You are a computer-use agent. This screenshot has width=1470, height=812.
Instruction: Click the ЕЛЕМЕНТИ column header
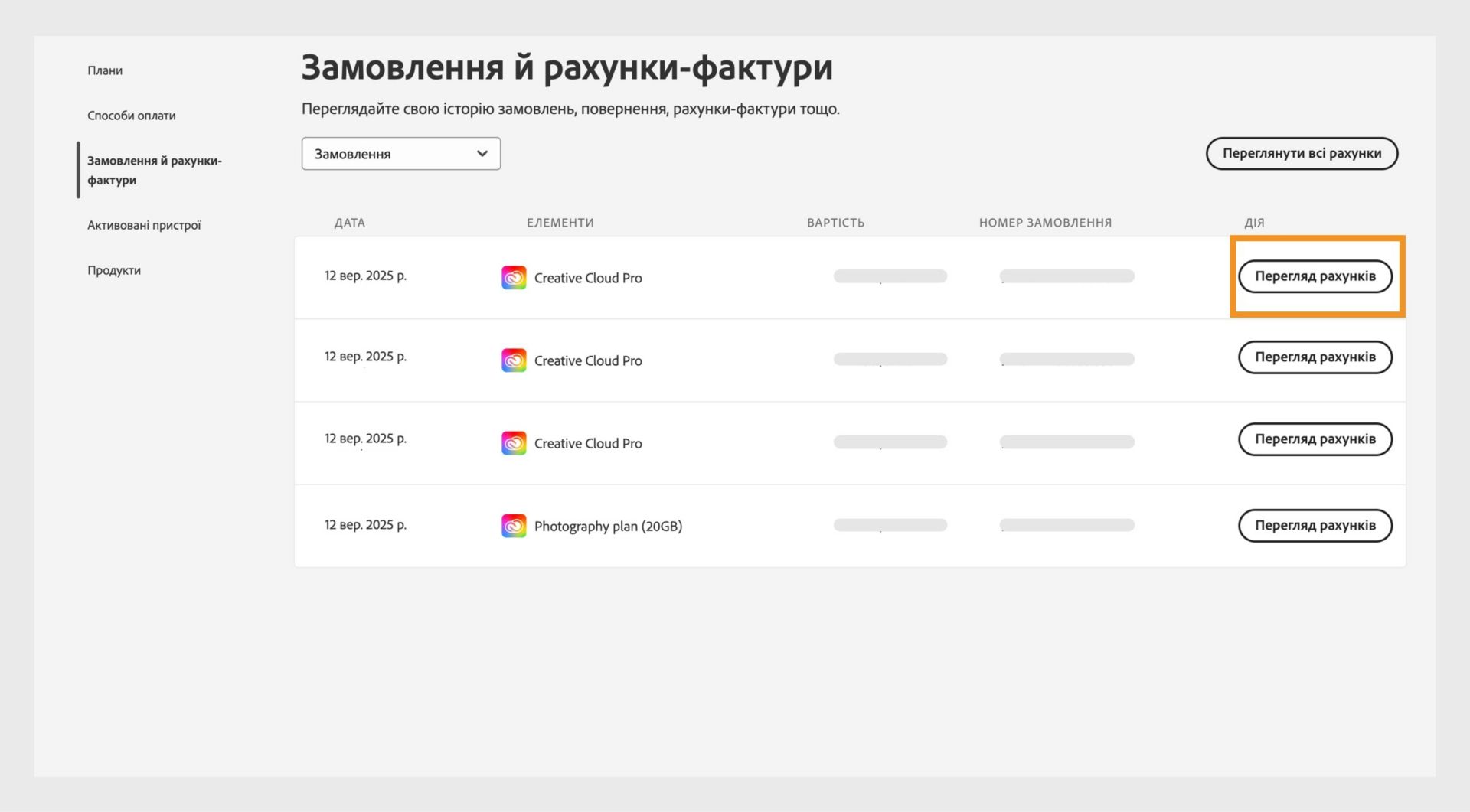[x=560, y=223]
